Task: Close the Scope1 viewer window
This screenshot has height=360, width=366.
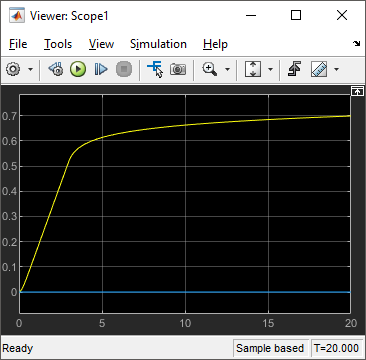Action: point(342,15)
